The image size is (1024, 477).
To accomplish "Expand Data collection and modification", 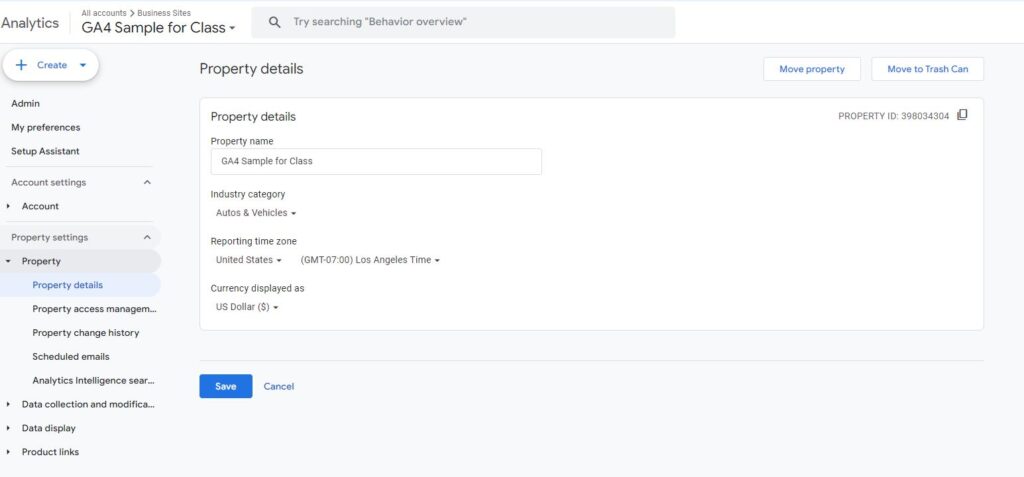I will [9, 404].
